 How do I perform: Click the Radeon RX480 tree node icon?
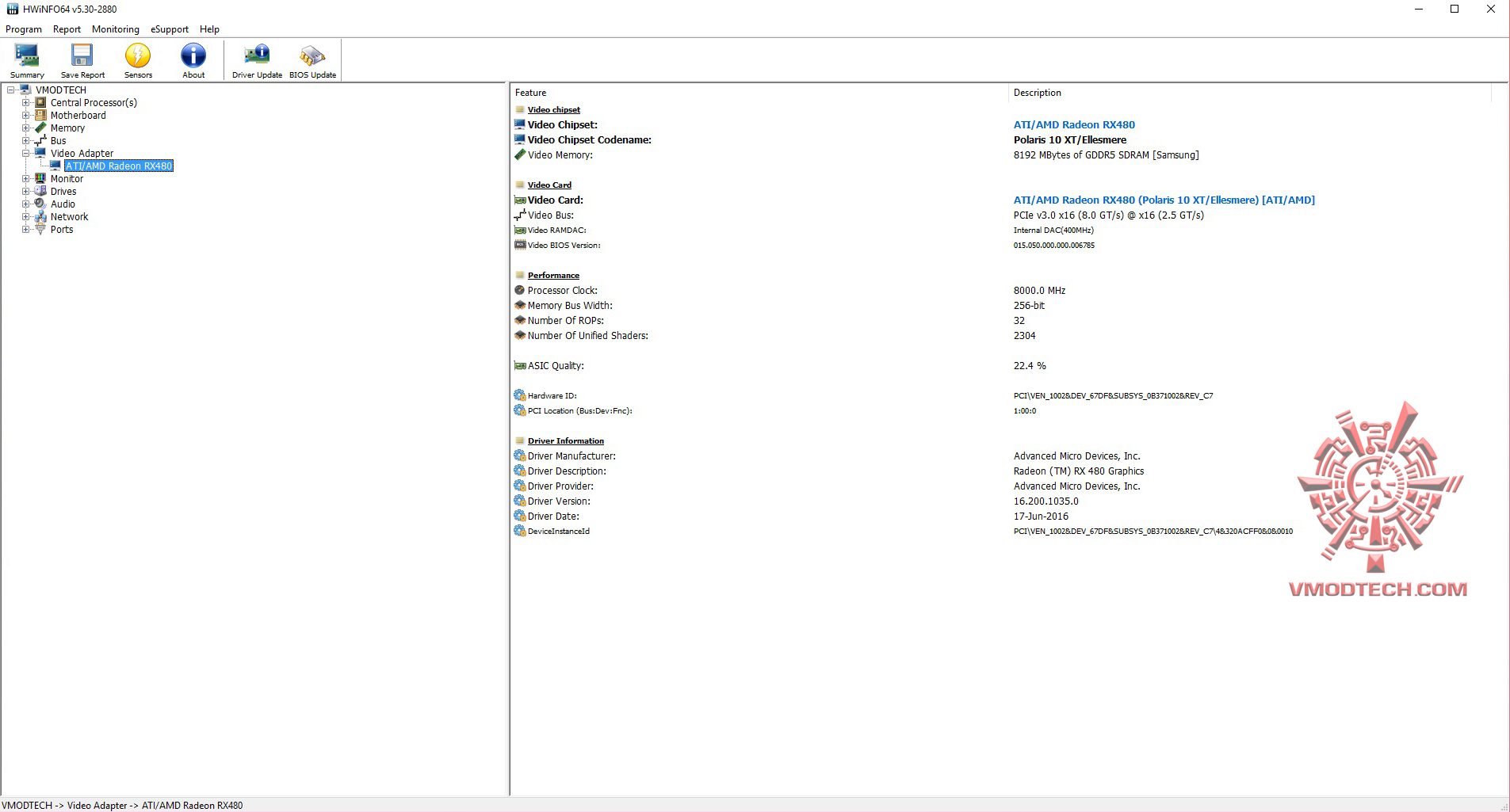click(55, 166)
